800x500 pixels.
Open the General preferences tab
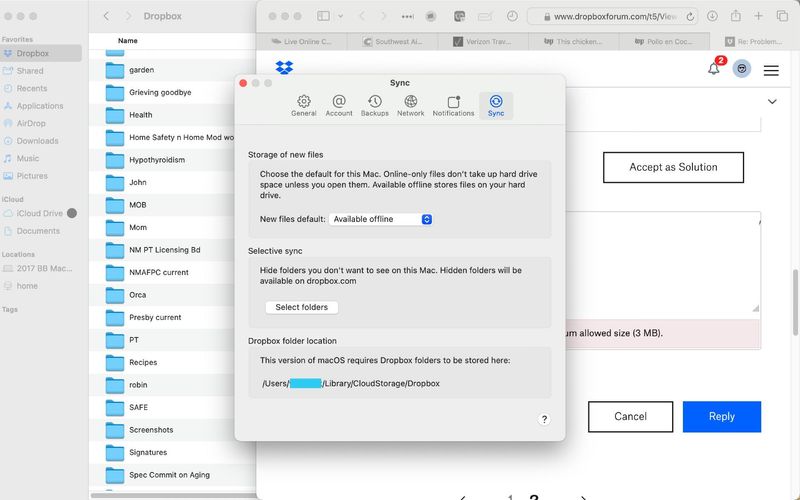(304, 106)
